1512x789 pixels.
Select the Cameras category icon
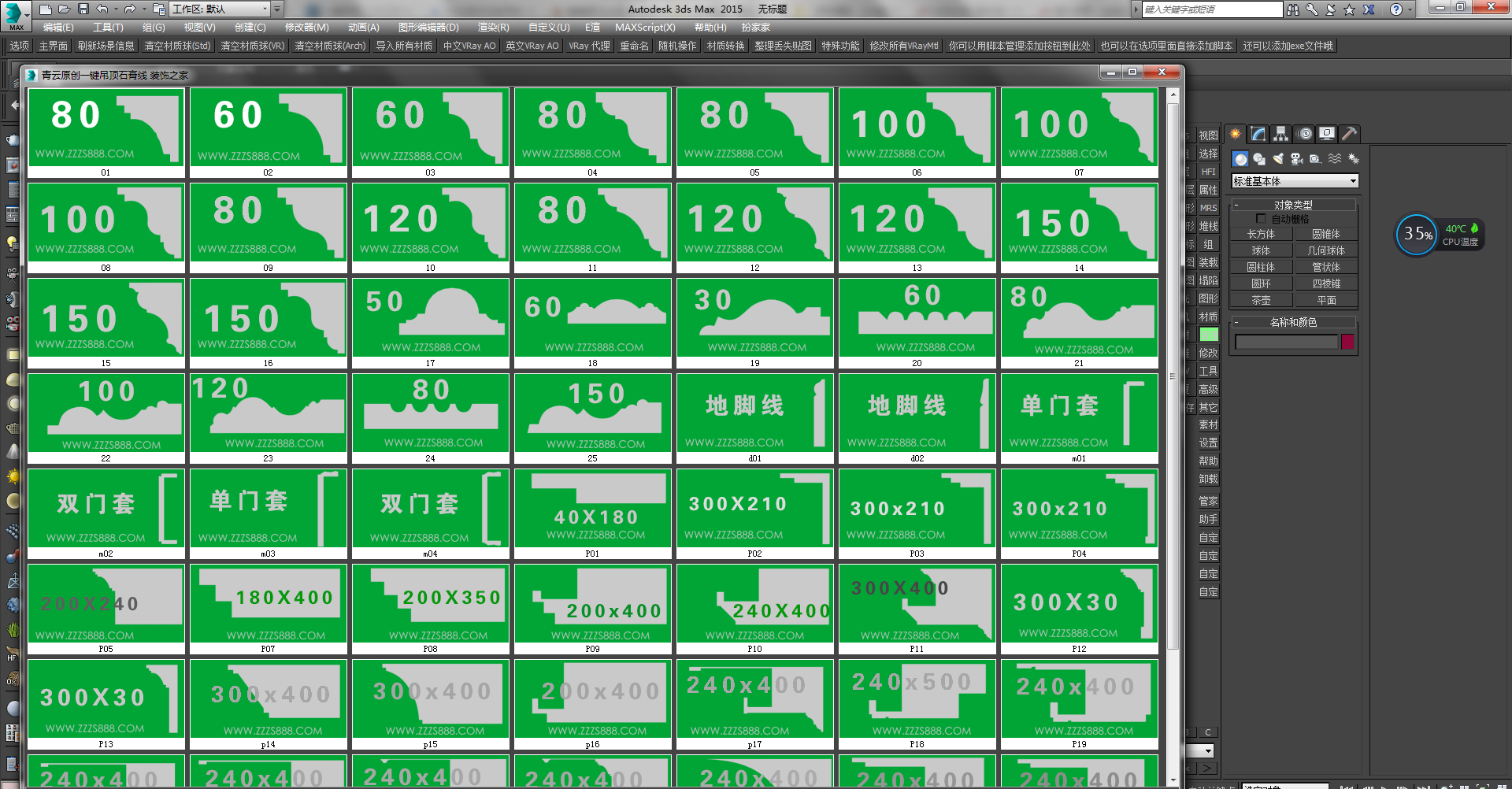tap(1297, 159)
